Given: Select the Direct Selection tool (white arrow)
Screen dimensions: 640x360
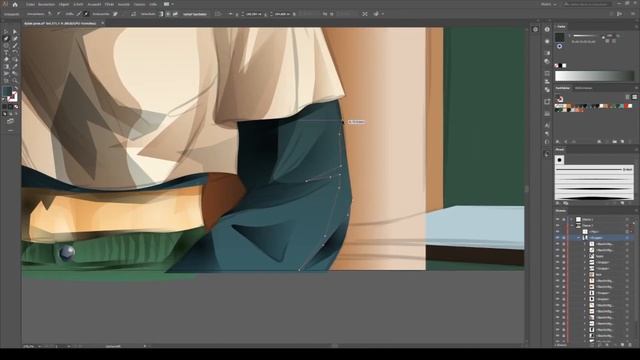Looking at the screenshot, I should point(15,31).
